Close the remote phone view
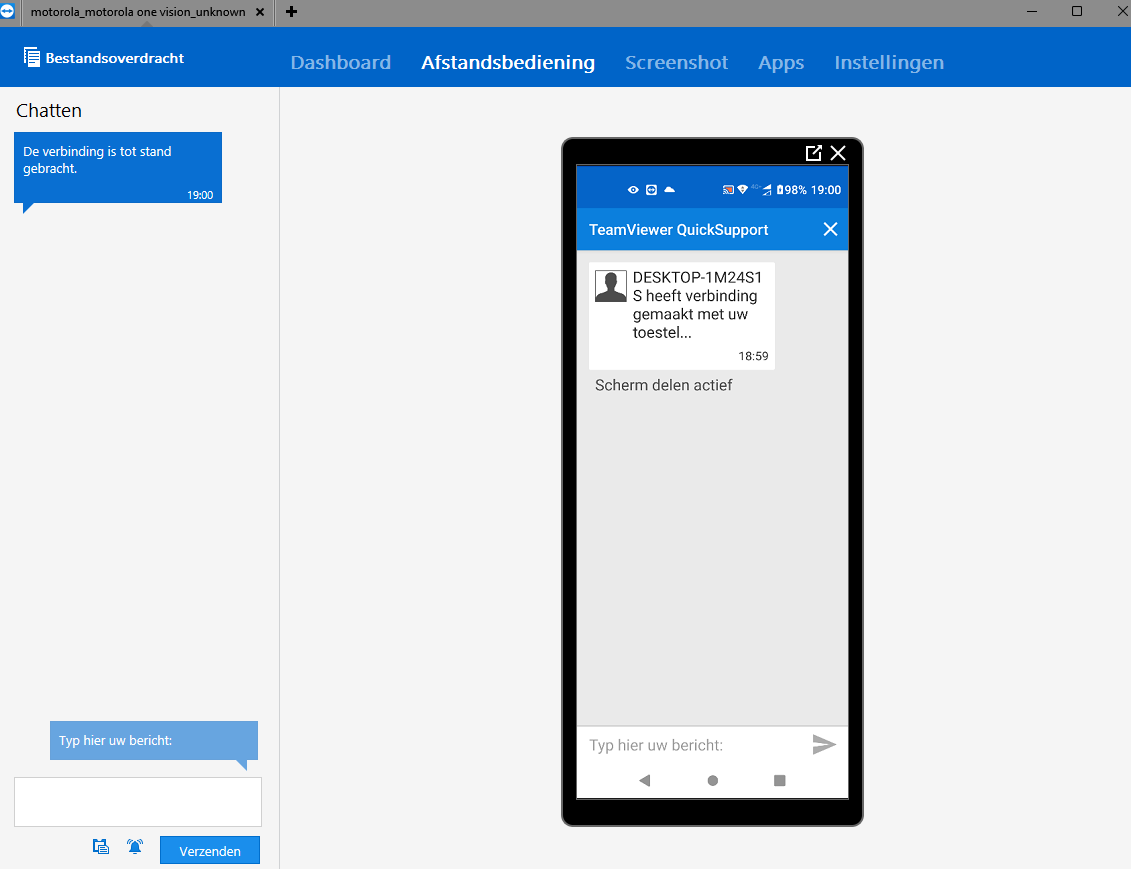Viewport: 1131px width, 869px height. [837, 153]
